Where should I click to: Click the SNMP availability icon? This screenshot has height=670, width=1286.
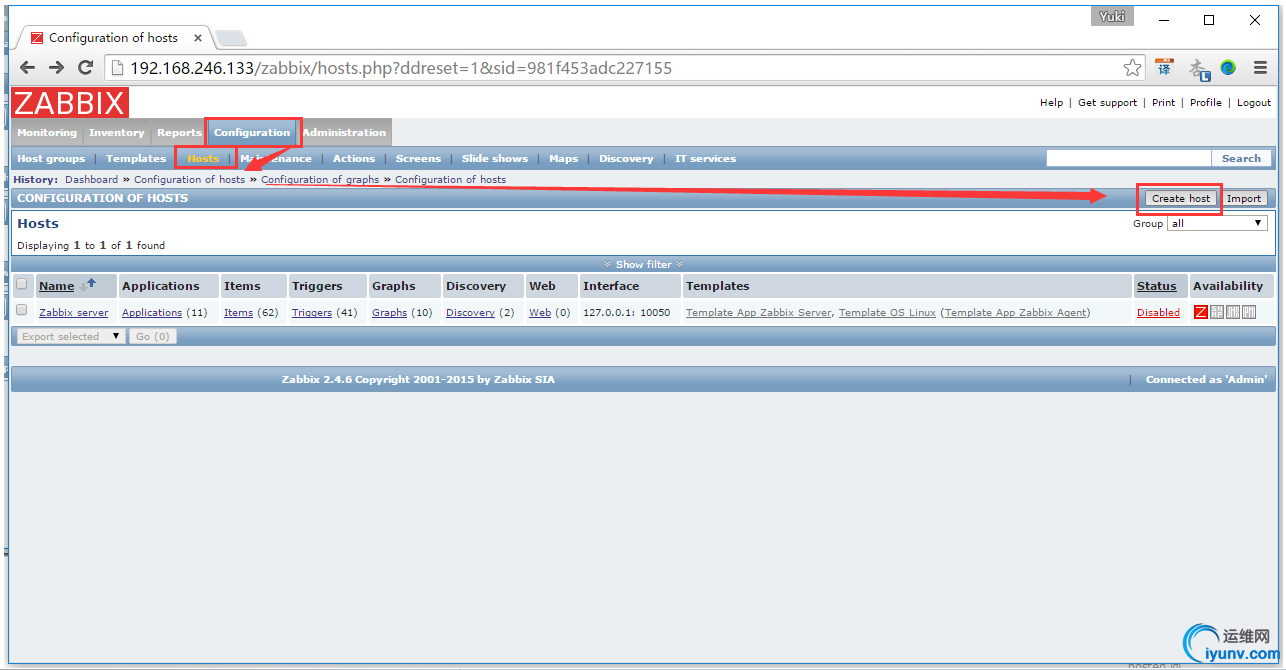1217,313
